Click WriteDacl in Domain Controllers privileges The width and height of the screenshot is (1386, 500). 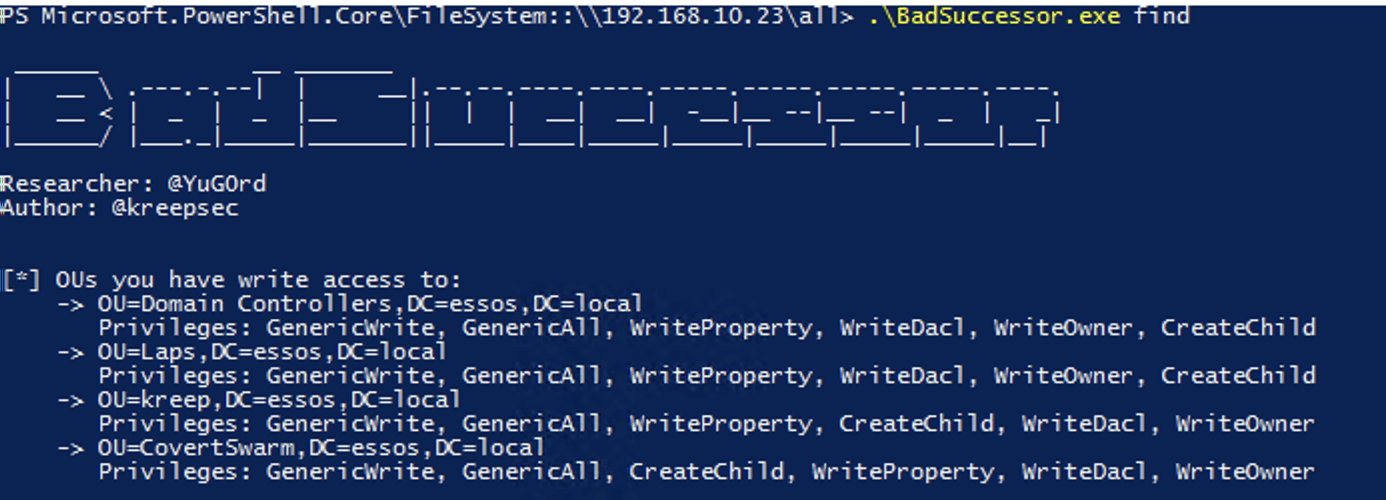[902, 327]
